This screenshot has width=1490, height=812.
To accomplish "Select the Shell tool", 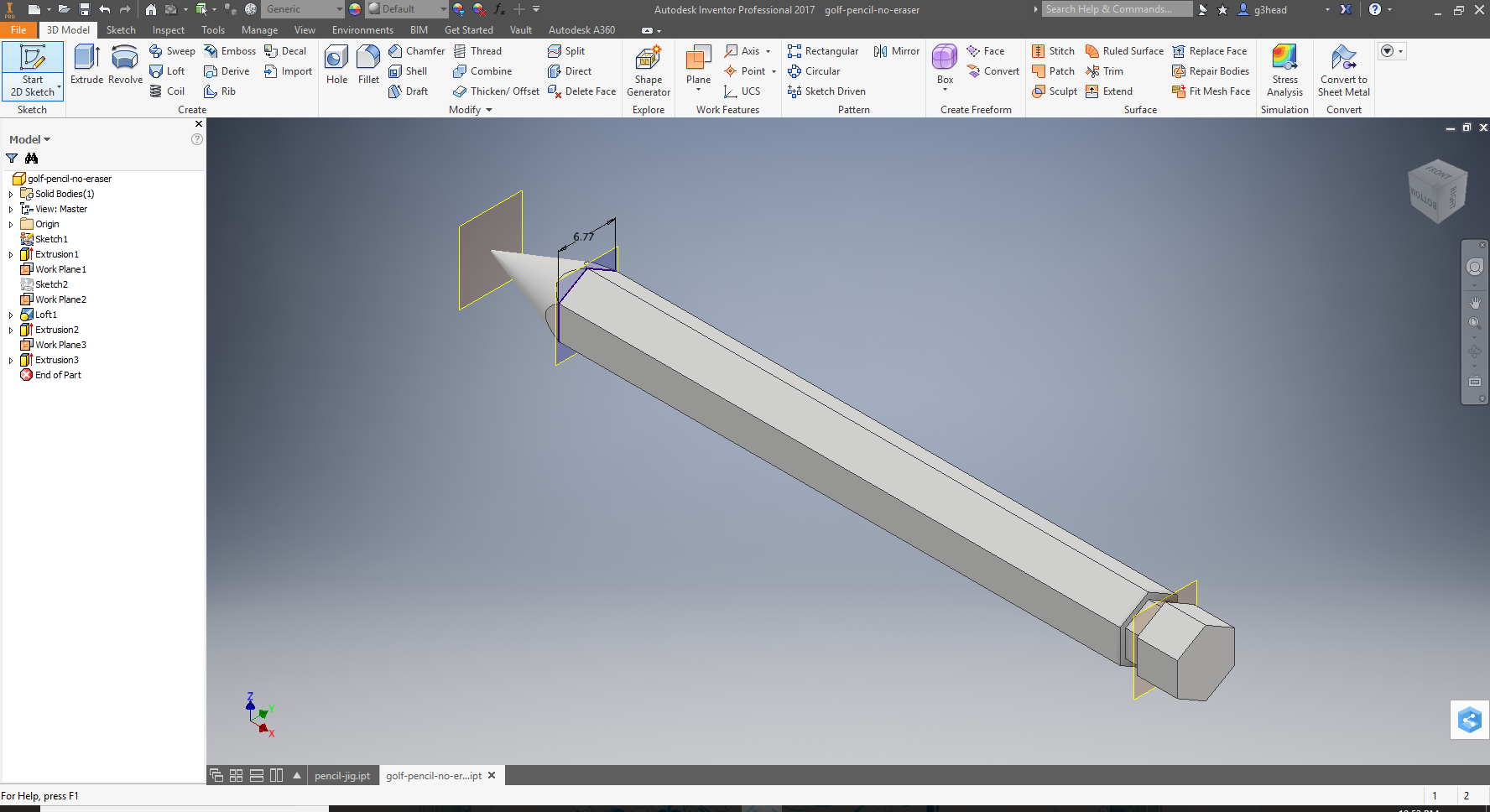I will click(408, 71).
